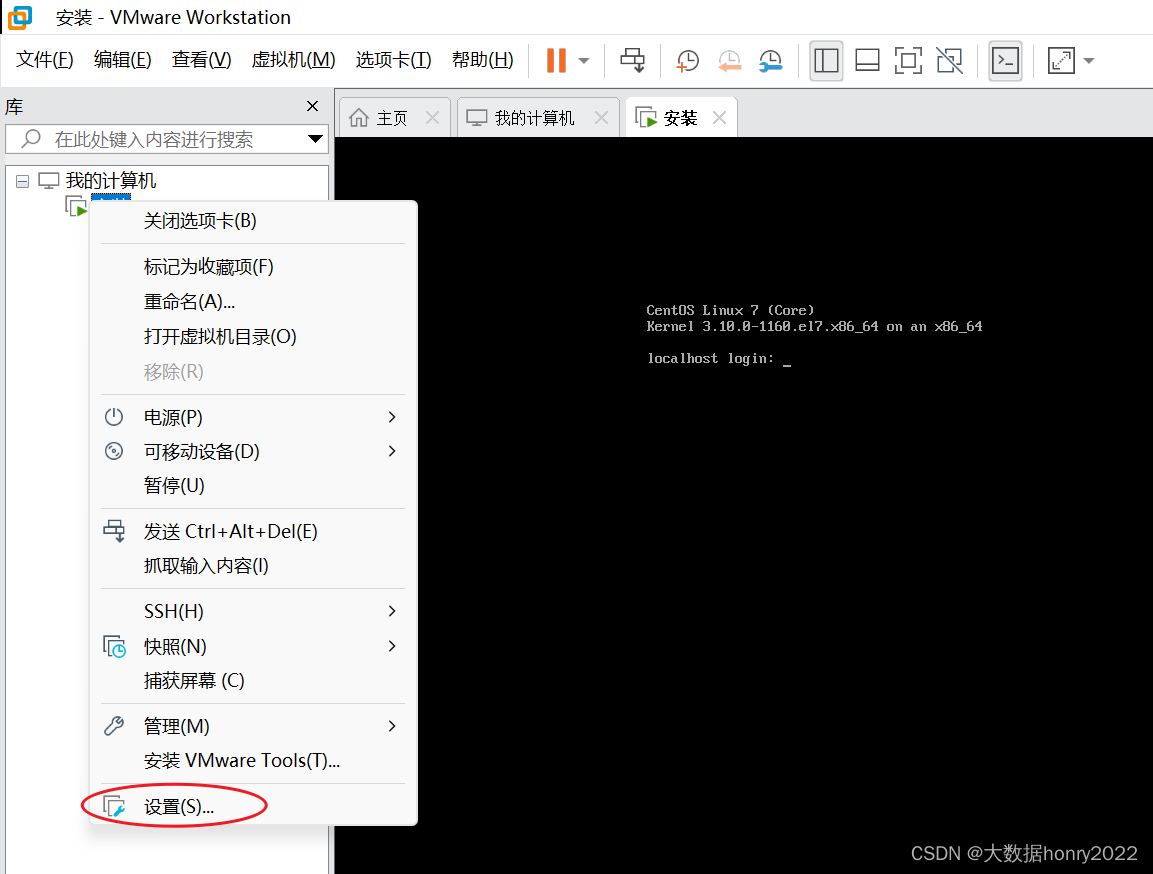
Task: Open snapshot manager using the clock-wrench toolbar icon
Action: (770, 60)
